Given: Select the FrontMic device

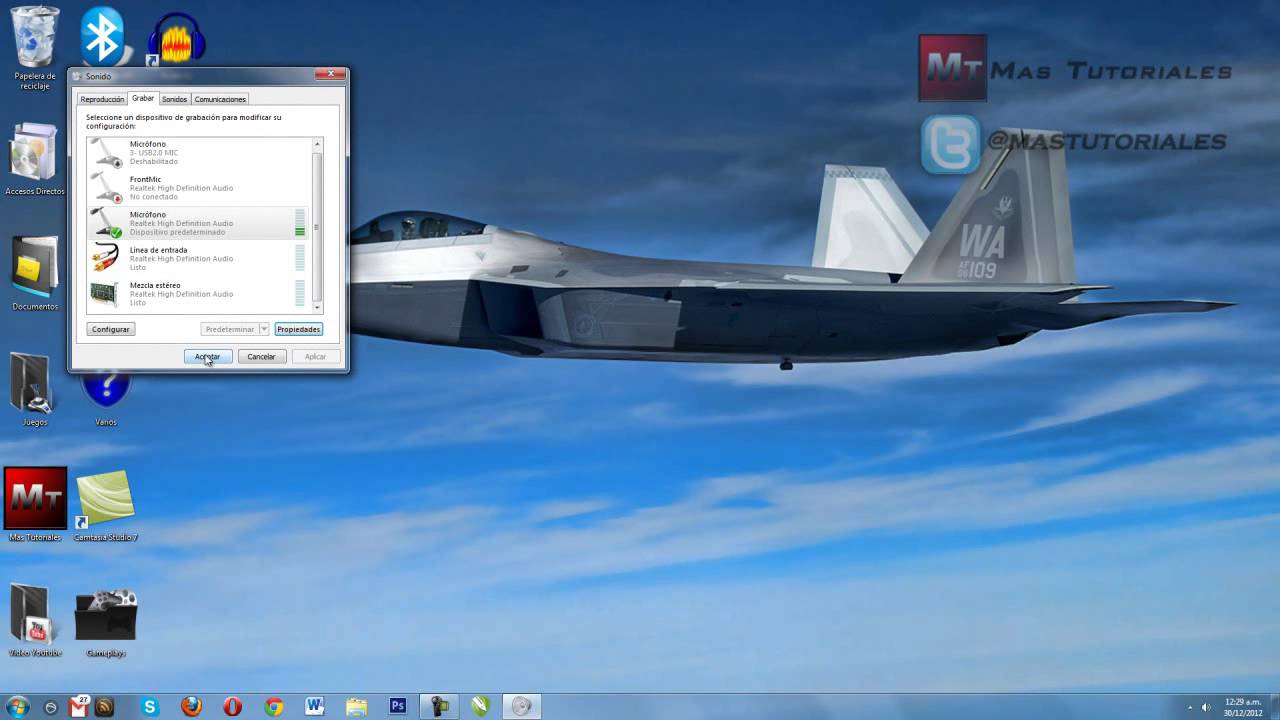Looking at the screenshot, I should [199, 188].
